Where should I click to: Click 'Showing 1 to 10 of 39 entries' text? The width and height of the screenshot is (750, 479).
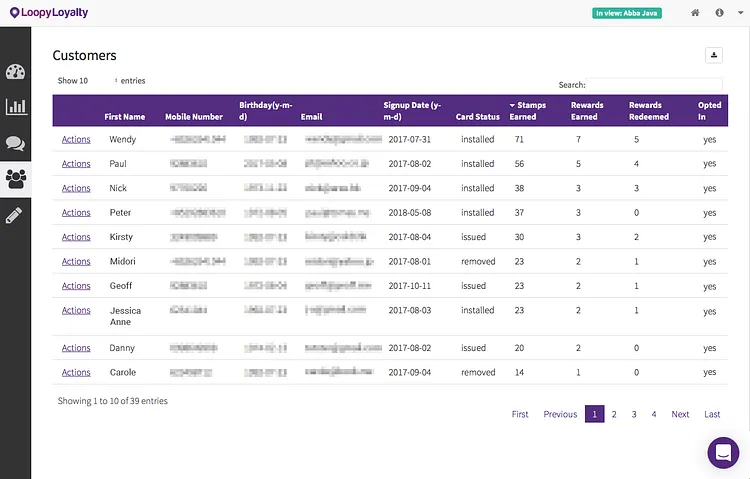[112, 401]
